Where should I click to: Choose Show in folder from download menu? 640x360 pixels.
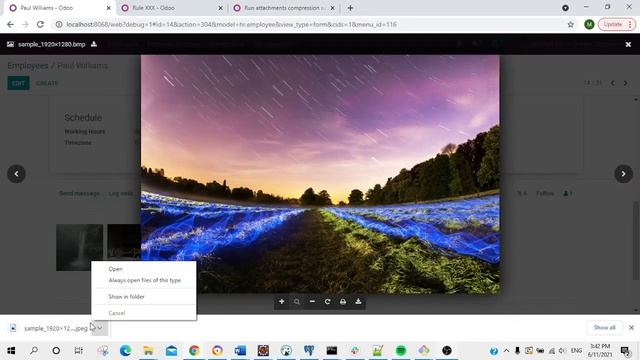[x=127, y=297]
